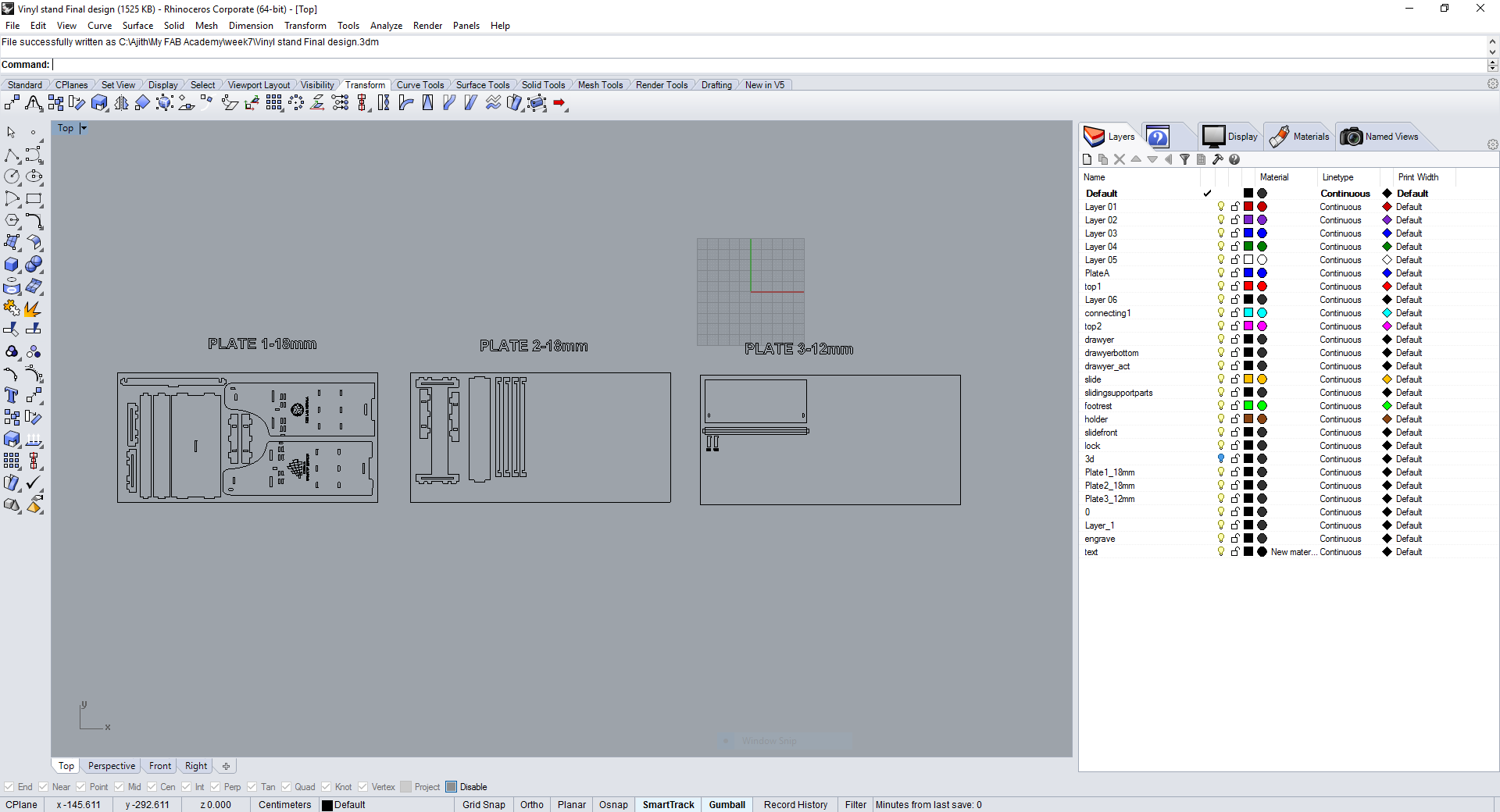Click the New Layer icon
Screen dimensions: 1500x812
(x=1087, y=159)
